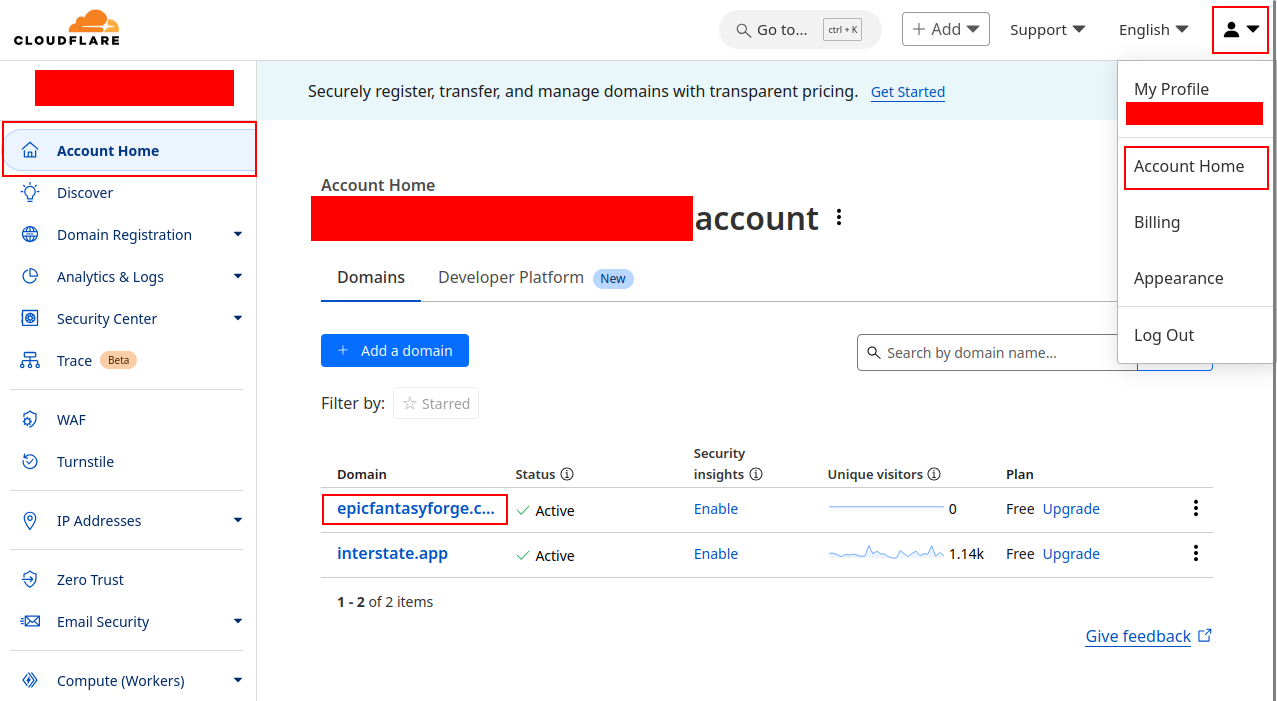Click the Security insights info icon
Viewport: 1277px width, 701px height.
[x=756, y=474]
